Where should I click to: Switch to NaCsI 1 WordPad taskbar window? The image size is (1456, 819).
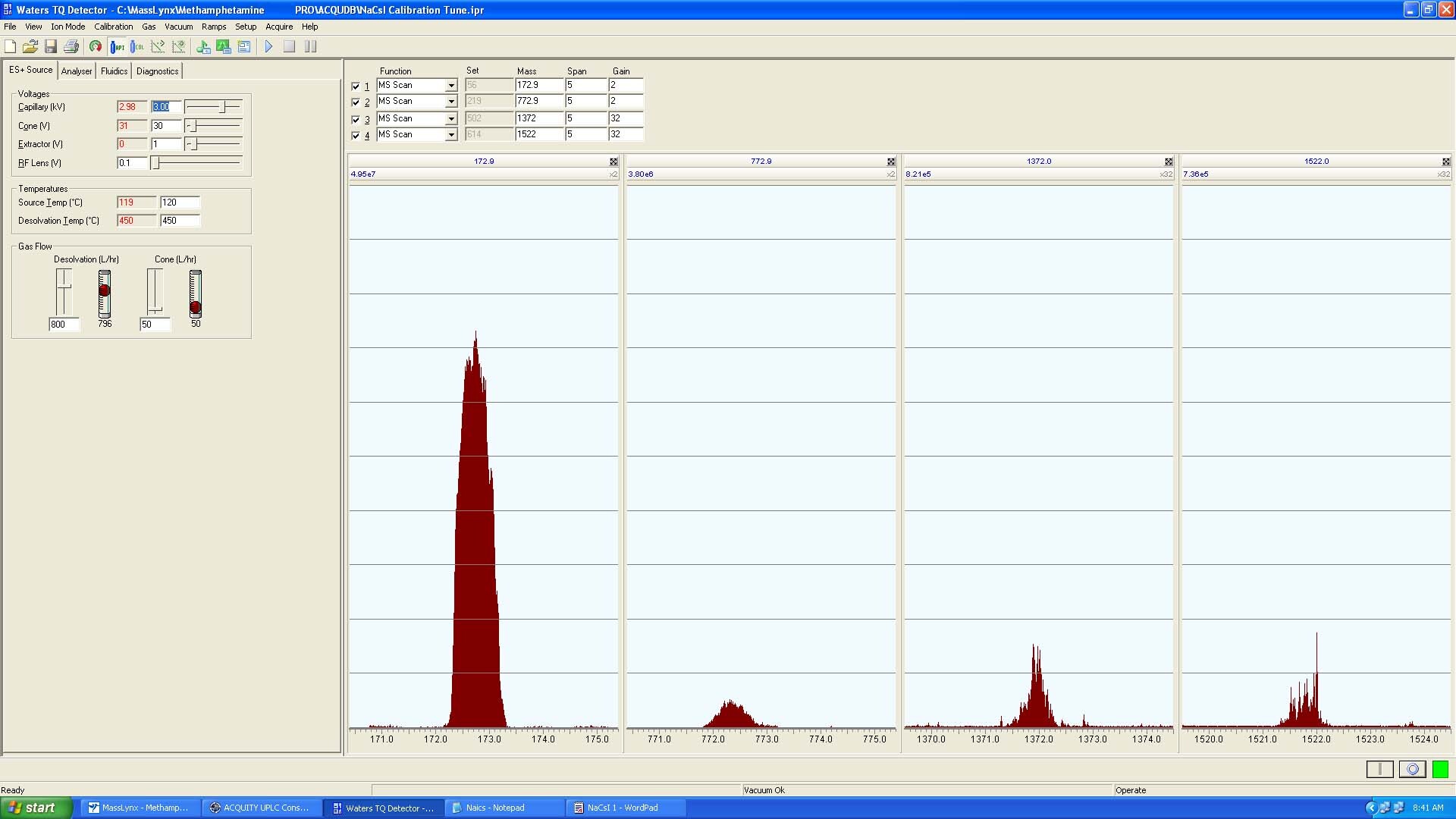[x=626, y=808]
